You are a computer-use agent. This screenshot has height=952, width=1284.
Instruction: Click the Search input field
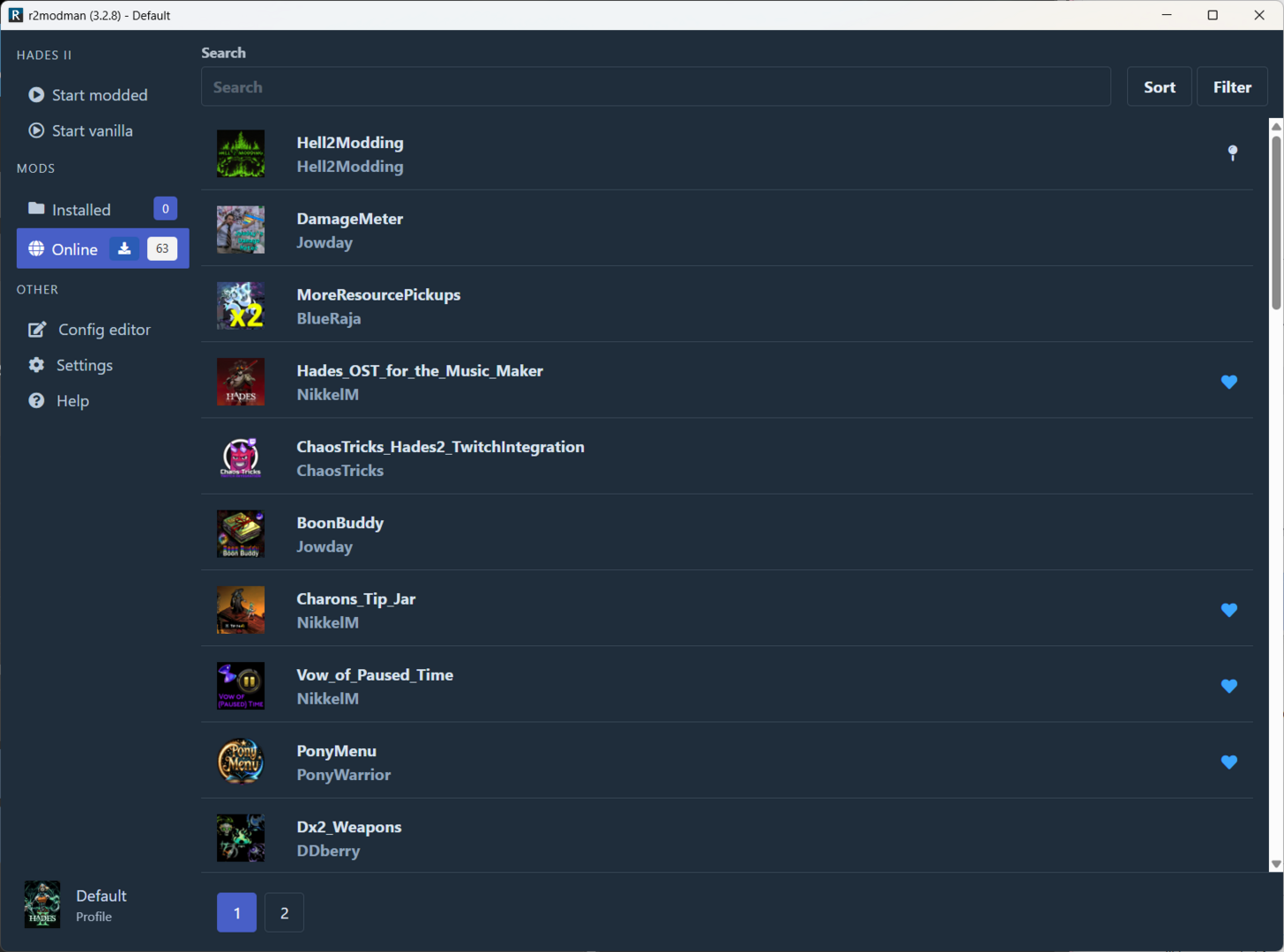(x=655, y=86)
